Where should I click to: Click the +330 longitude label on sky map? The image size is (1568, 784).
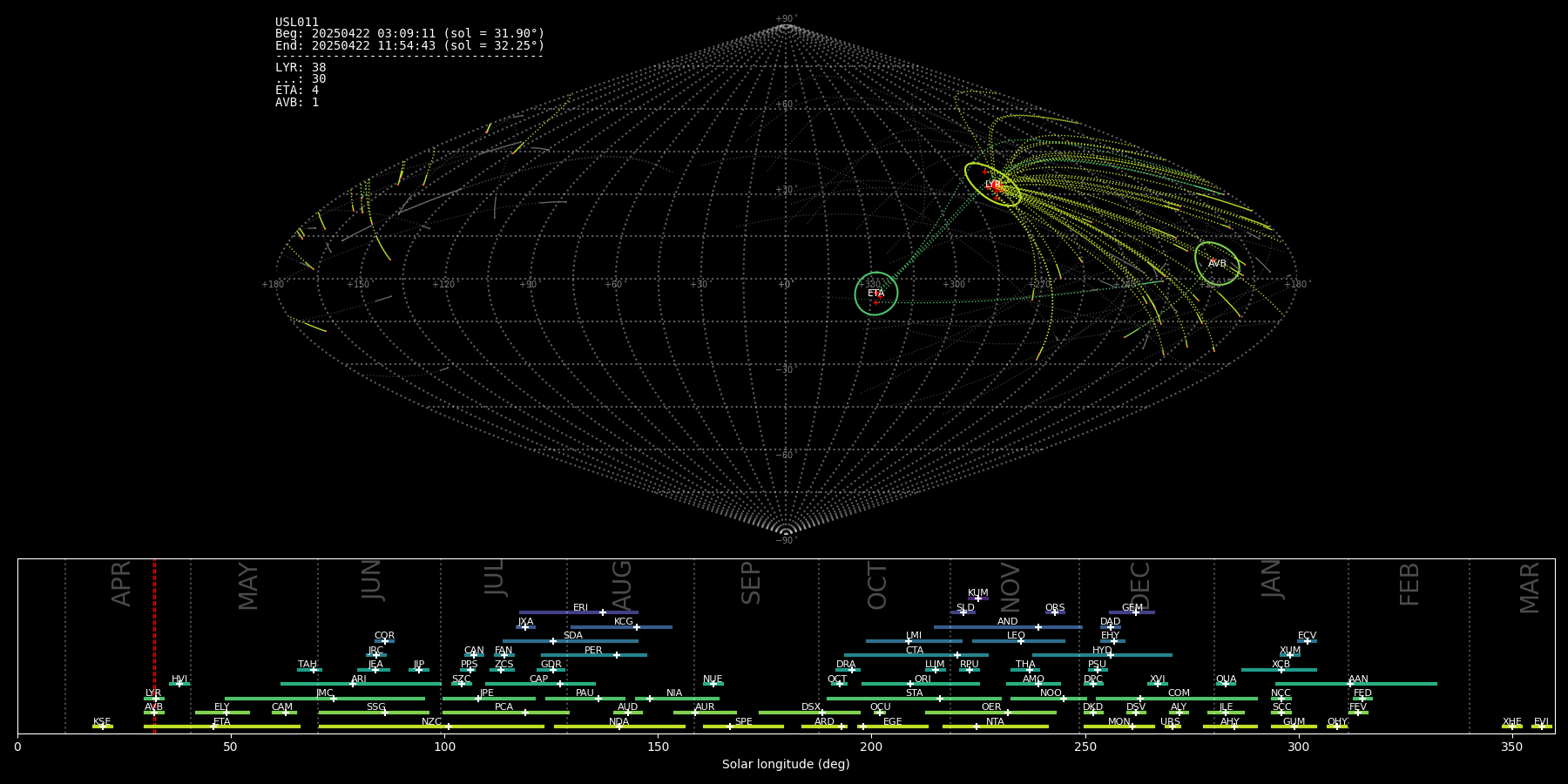coord(869,285)
